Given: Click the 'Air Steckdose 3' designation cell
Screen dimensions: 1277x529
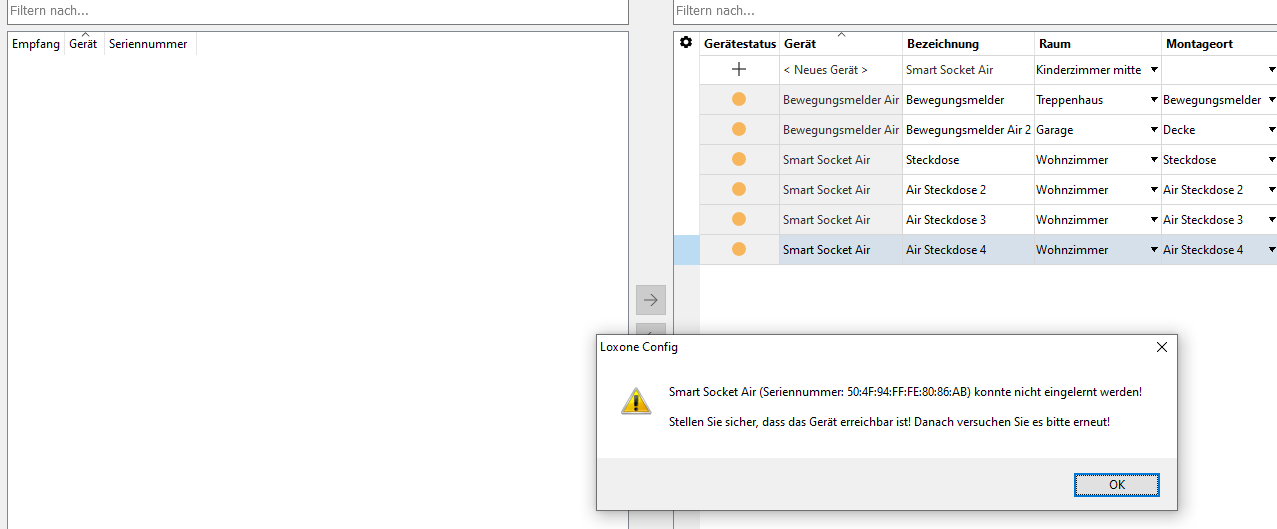Looking at the screenshot, I should pos(968,220).
